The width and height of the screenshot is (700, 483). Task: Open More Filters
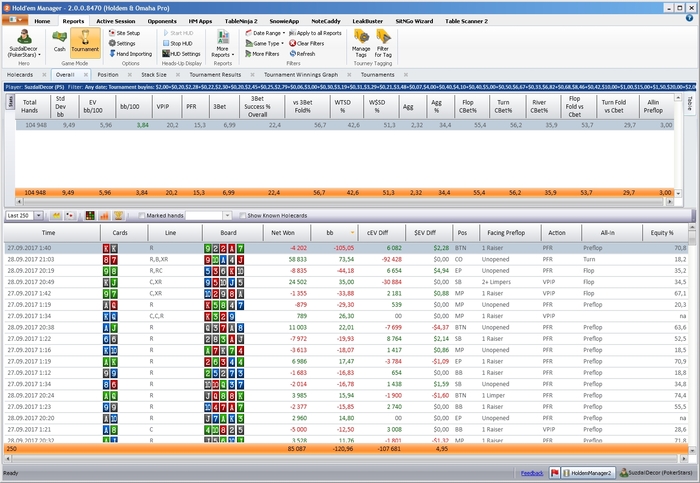click(x=262, y=54)
